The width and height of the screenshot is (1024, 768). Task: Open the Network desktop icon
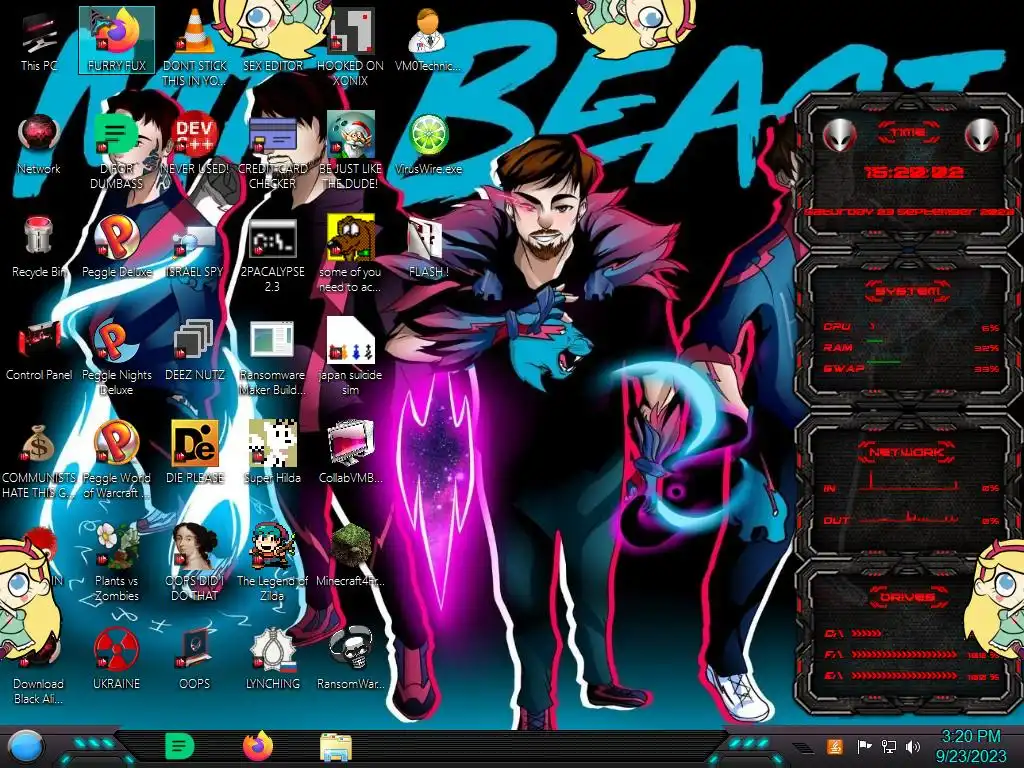click(x=39, y=144)
